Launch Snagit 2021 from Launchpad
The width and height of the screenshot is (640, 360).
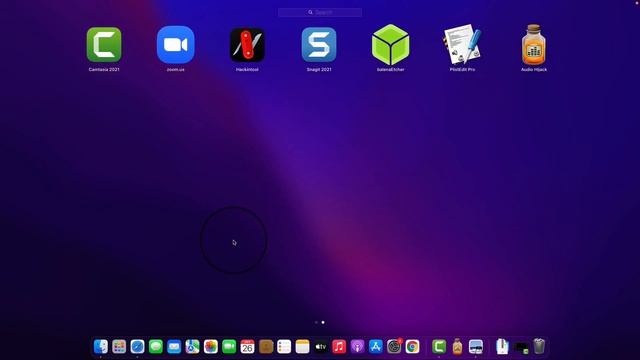(x=319, y=45)
